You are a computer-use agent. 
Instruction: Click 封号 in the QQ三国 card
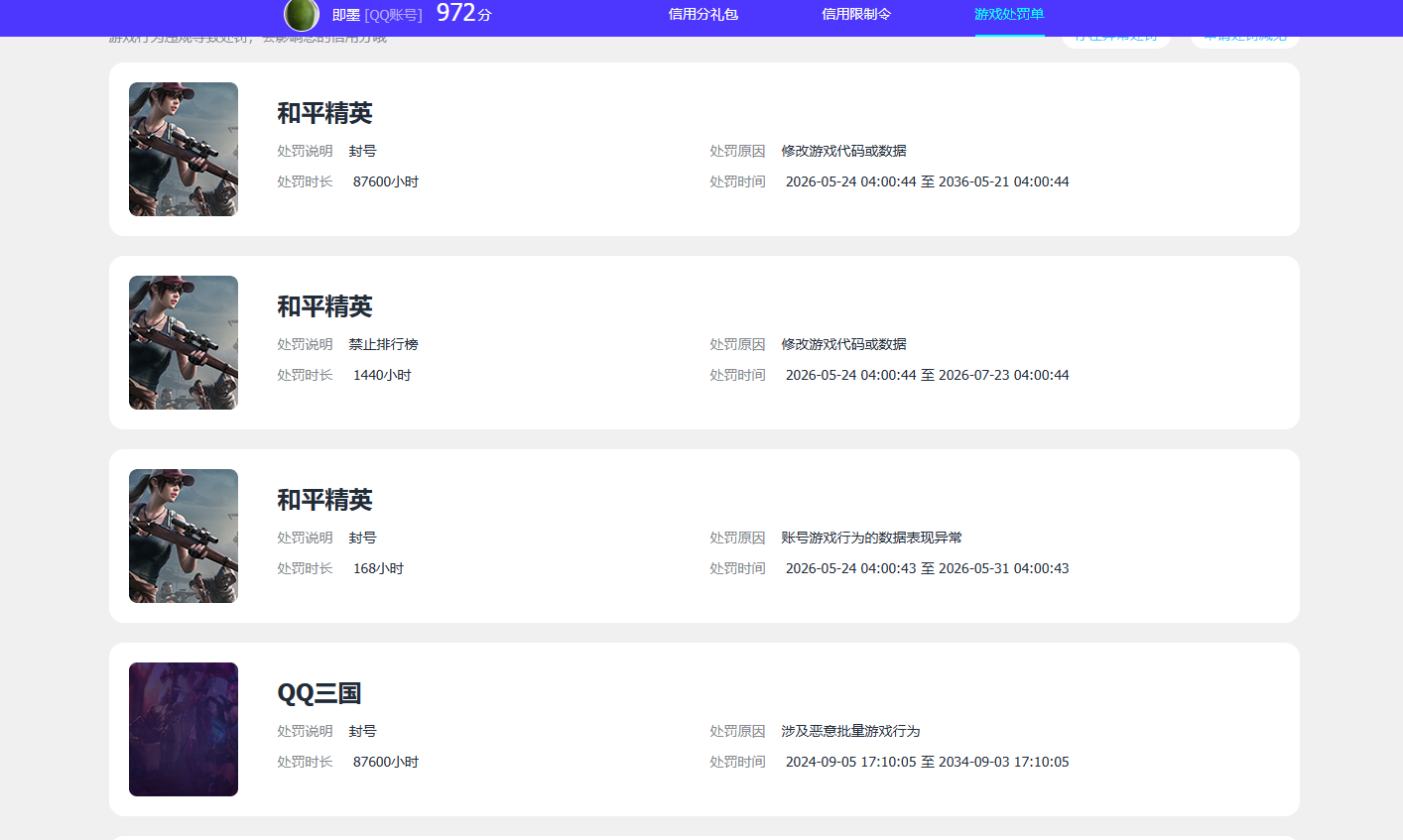(x=362, y=731)
